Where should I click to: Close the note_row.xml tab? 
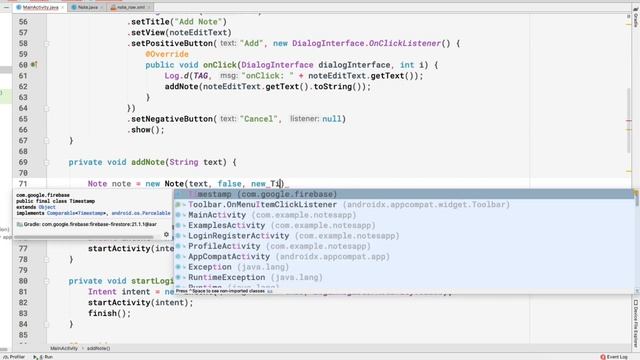(x=149, y=7)
